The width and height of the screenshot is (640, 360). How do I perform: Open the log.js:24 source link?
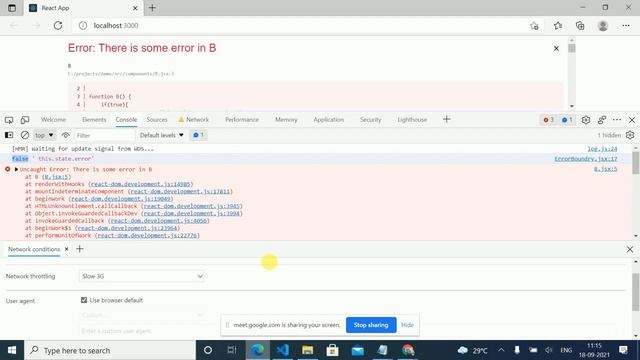[x=602, y=149]
